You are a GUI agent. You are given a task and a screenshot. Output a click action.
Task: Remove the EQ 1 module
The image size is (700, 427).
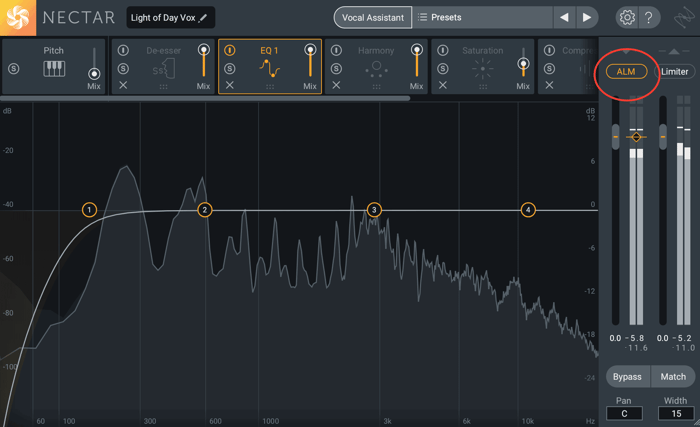[x=229, y=85]
